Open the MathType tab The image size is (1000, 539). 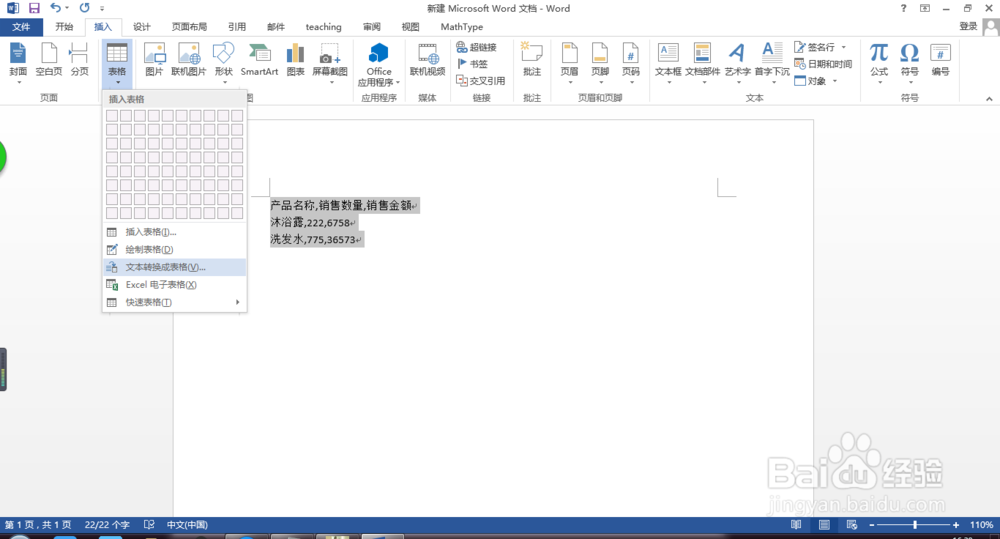pos(462,27)
